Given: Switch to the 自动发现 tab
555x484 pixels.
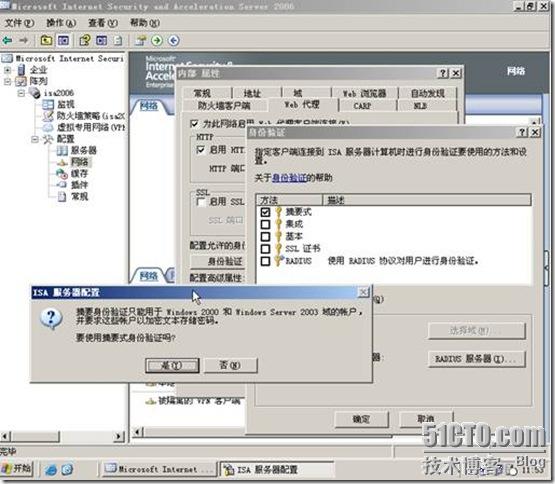Looking at the screenshot, I should [x=428, y=93].
